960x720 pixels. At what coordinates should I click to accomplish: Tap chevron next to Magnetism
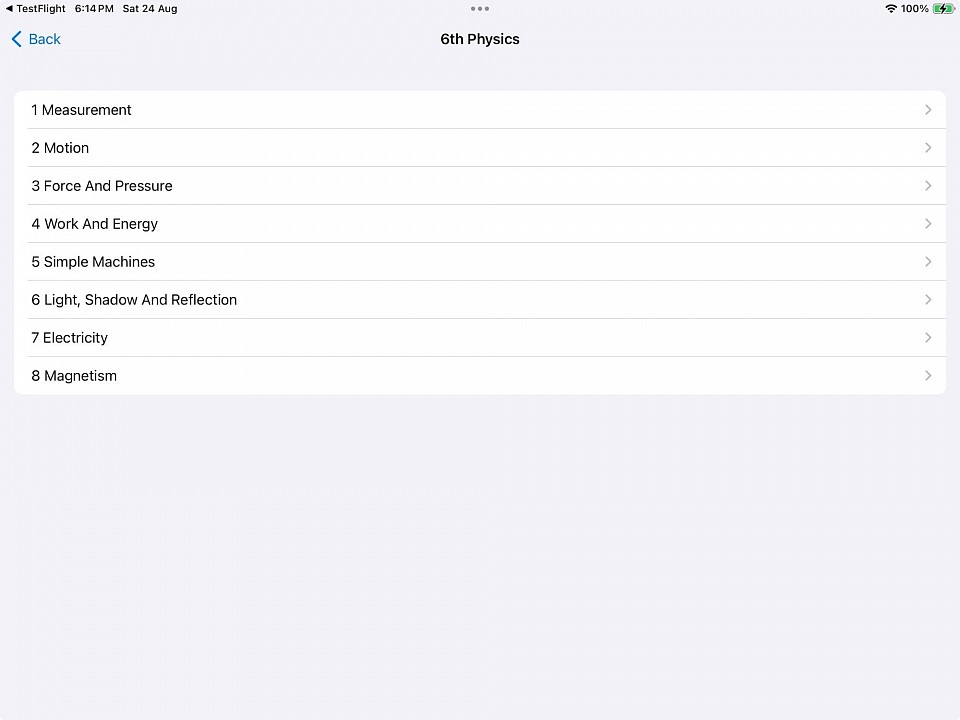click(928, 375)
